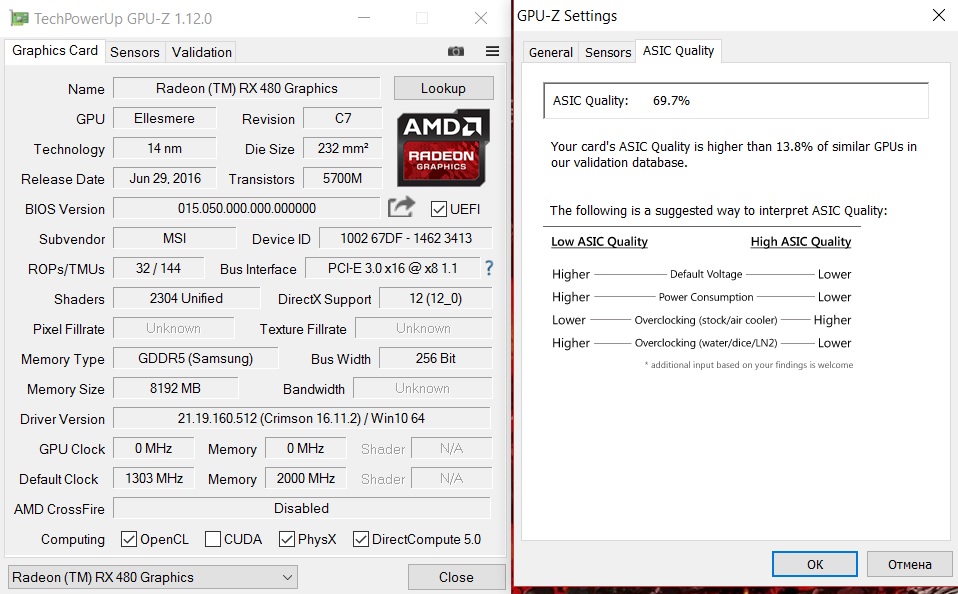Viewport: 958px width, 594px height.
Task: Click the Memory Size field 8192 MB
Action: point(176,387)
